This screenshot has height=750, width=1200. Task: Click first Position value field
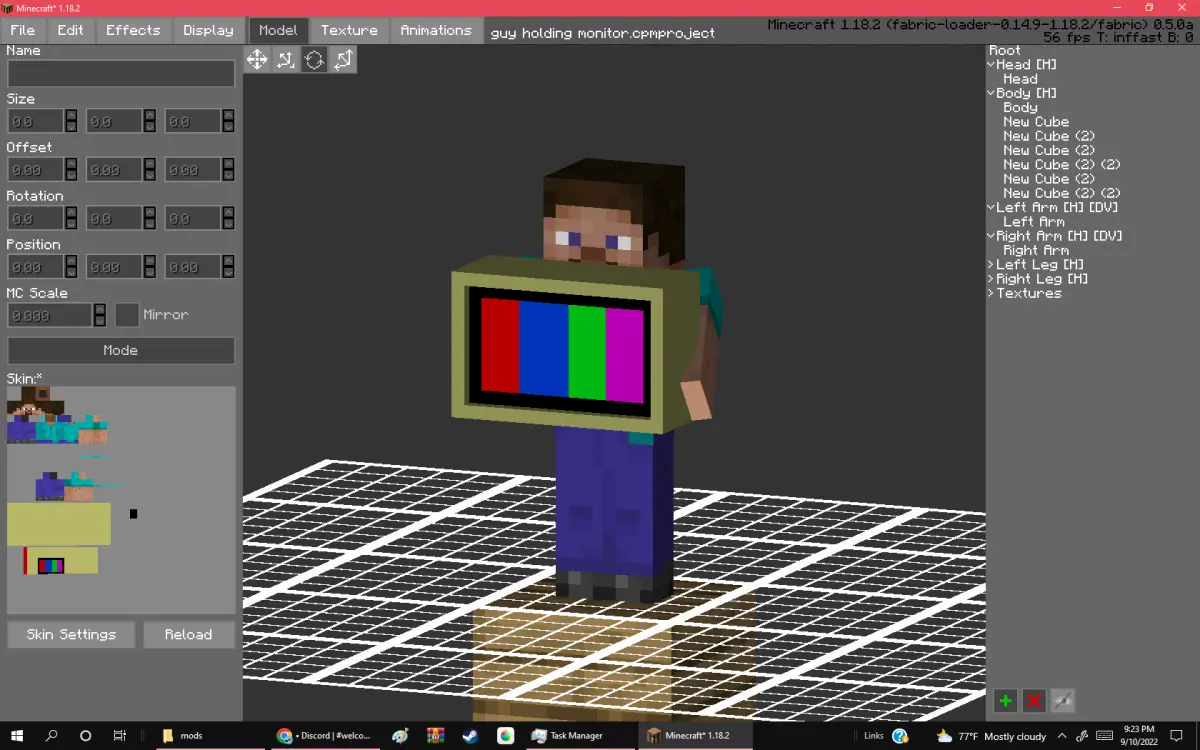point(36,267)
